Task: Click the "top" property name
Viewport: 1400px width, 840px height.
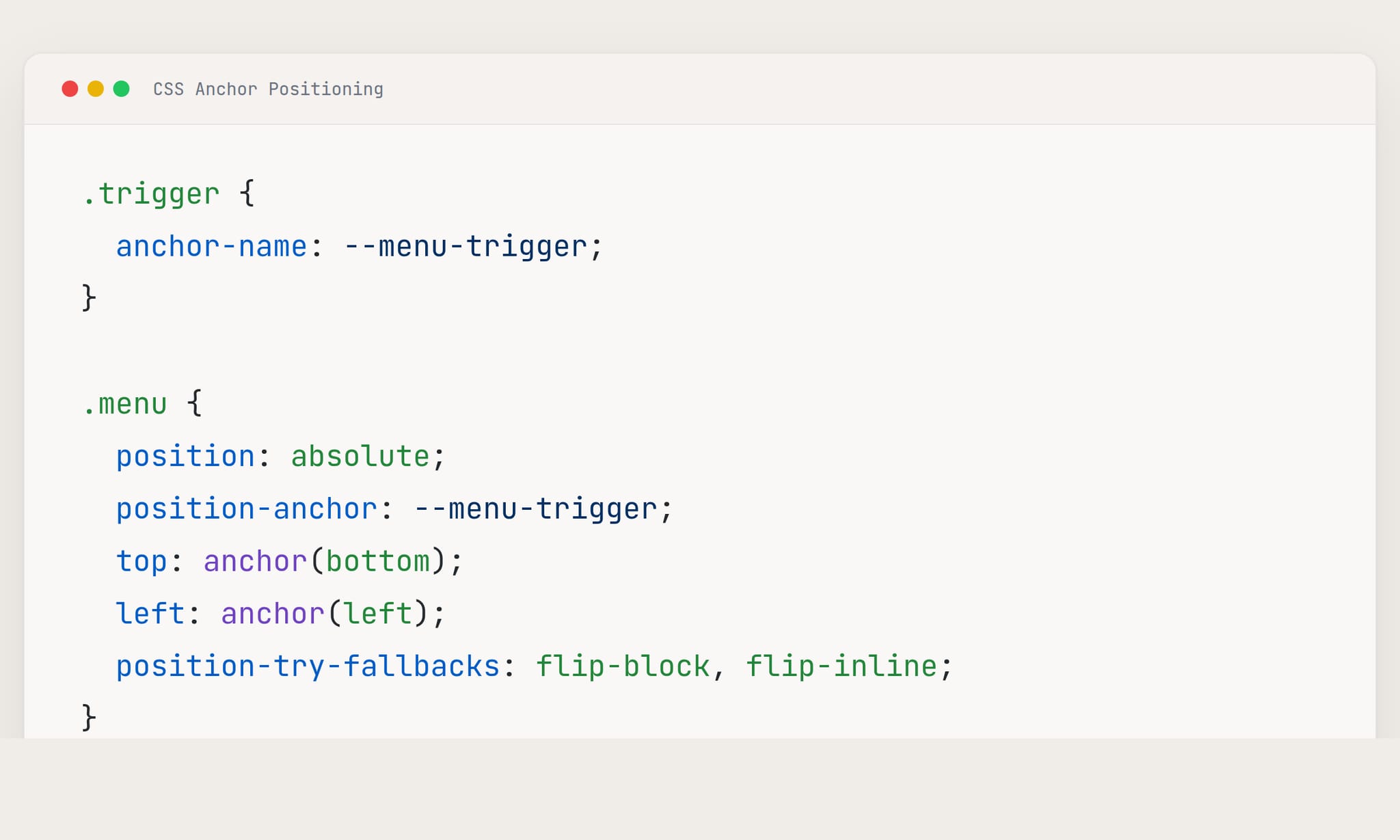Action: (x=142, y=562)
